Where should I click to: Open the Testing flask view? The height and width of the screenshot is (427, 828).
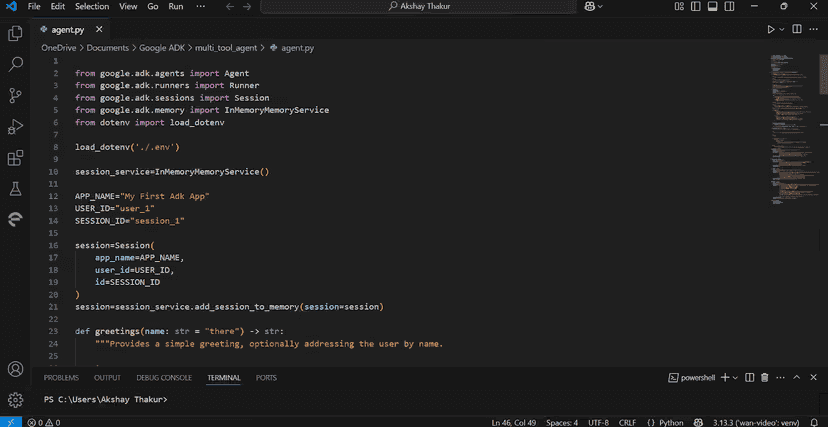(15, 188)
